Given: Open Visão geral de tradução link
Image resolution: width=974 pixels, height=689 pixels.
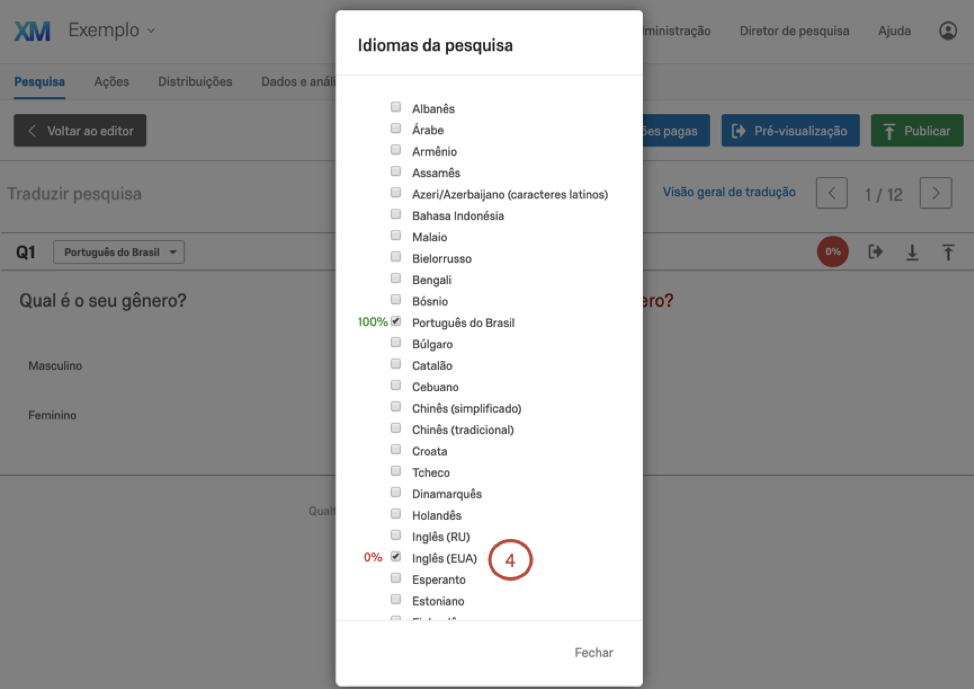Looking at the screenshot, I should point(729,192).
